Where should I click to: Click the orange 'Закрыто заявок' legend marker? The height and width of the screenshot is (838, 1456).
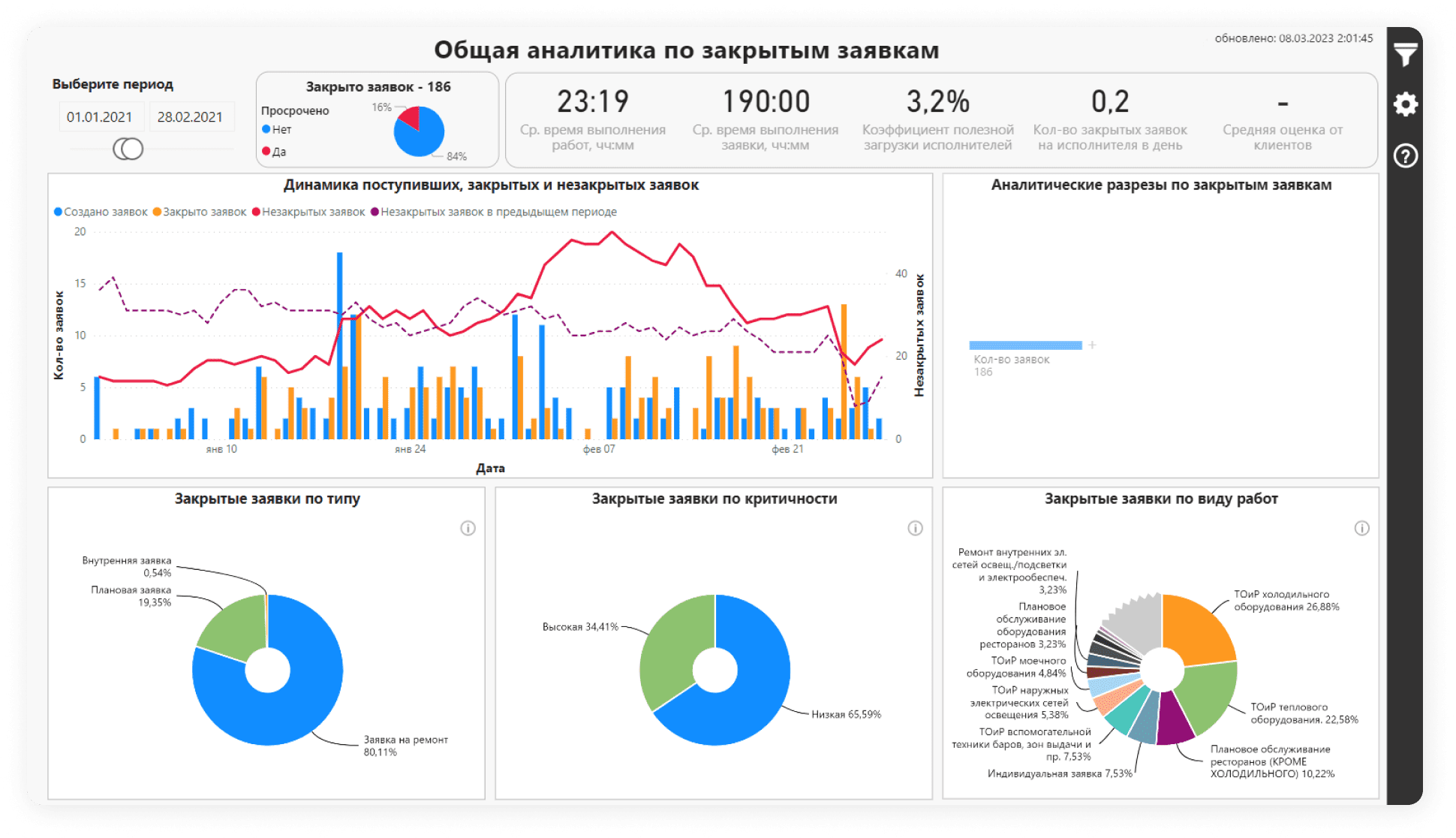[158, 213]
